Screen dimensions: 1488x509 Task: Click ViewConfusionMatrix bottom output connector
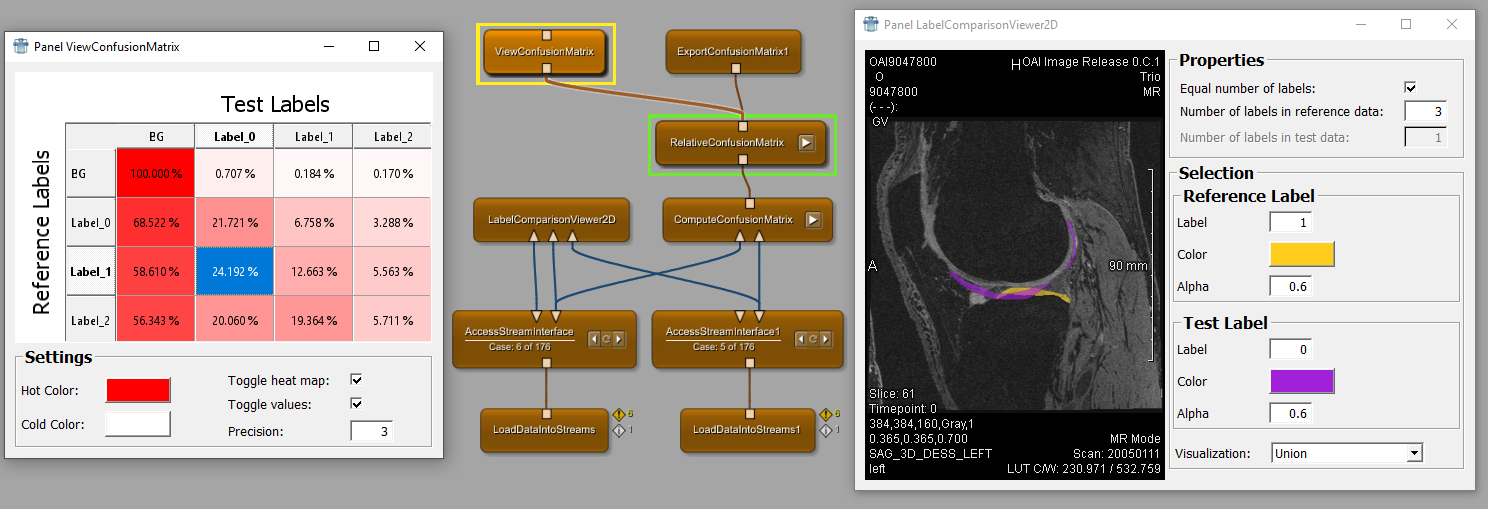point(546,68)
